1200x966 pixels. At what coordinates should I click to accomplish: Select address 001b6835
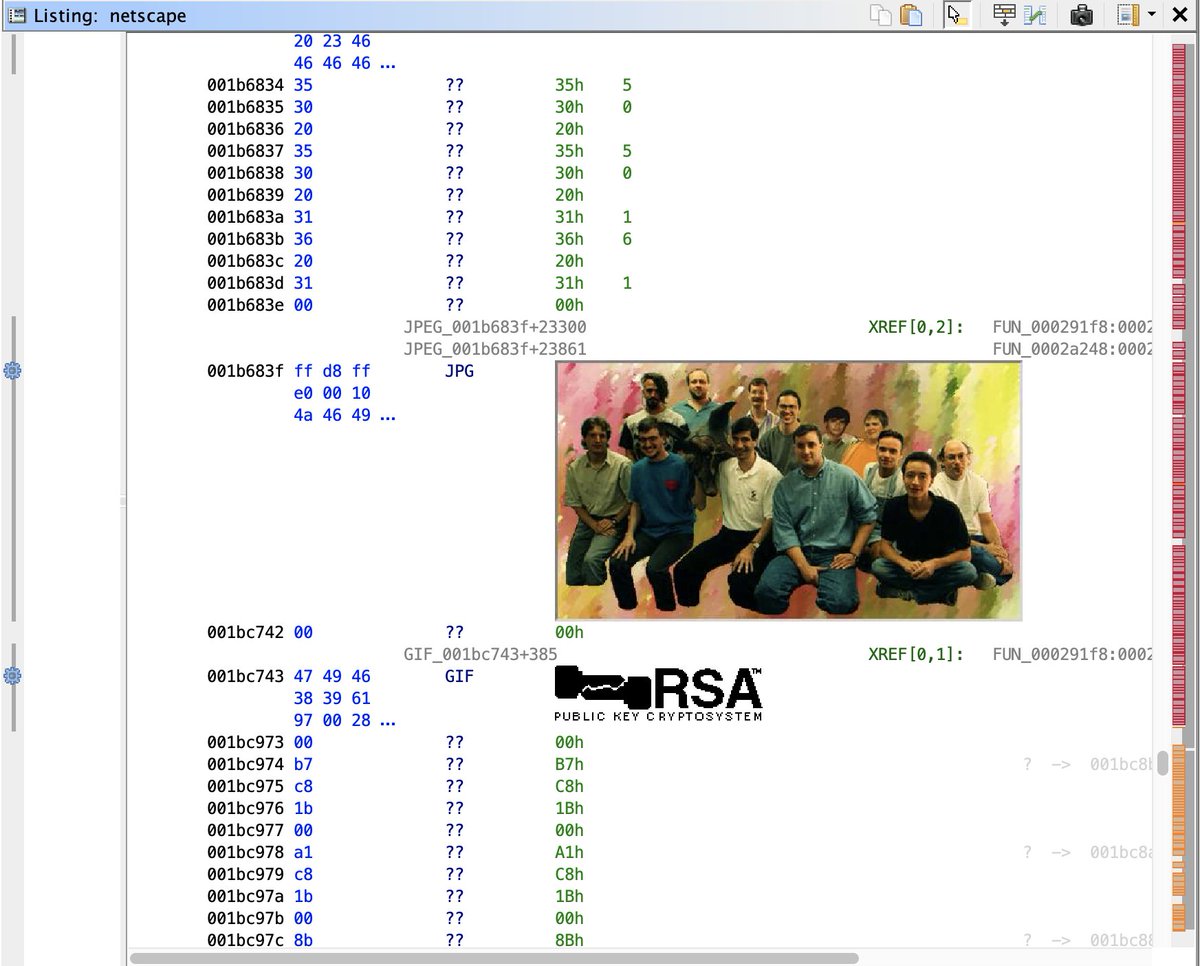pos(246,108)
